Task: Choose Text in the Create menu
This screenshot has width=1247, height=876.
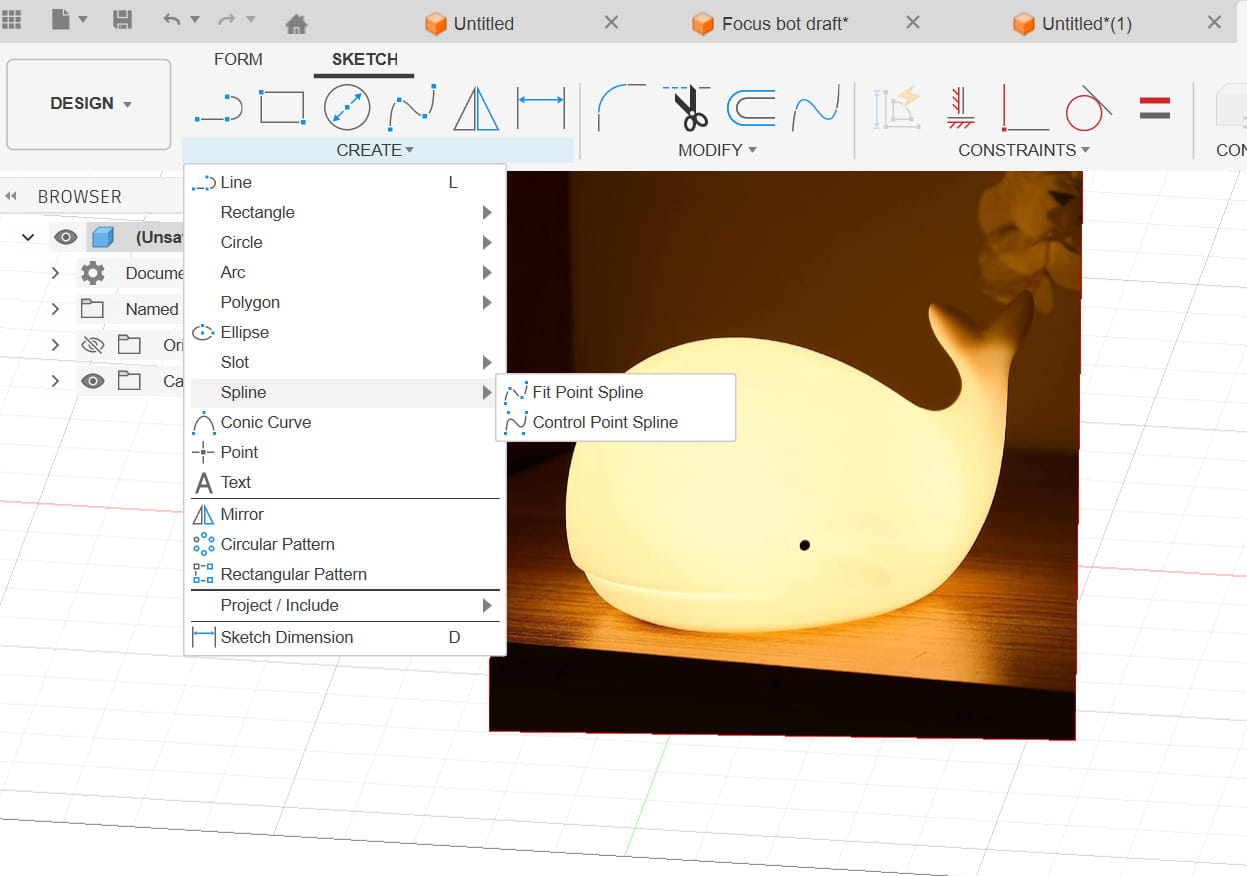Action: click(x=345, y=482)
